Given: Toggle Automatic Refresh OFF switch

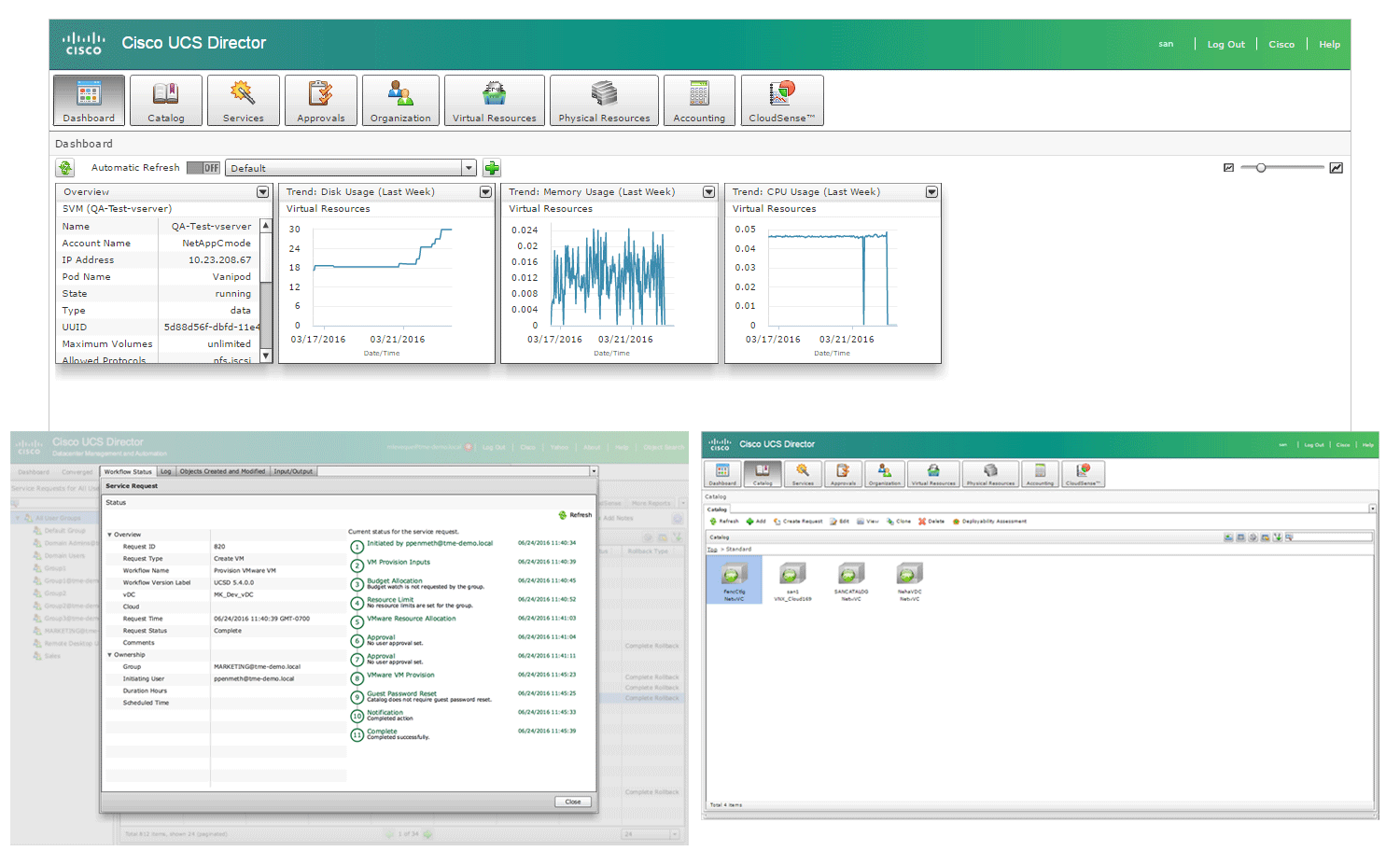Looking at the screenshot, I should click(203, 168).
